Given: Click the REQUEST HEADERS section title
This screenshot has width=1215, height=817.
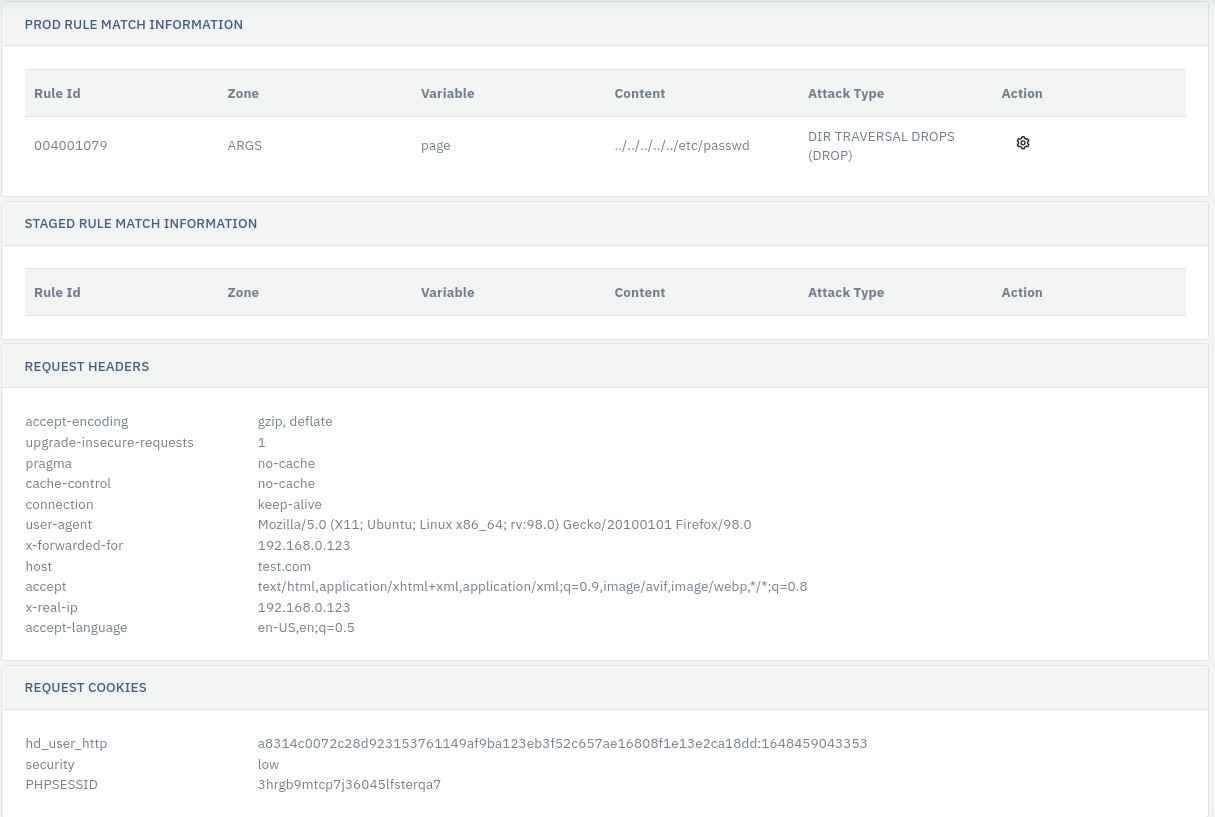Looking at the screenshot, I should tap(87, 367).
